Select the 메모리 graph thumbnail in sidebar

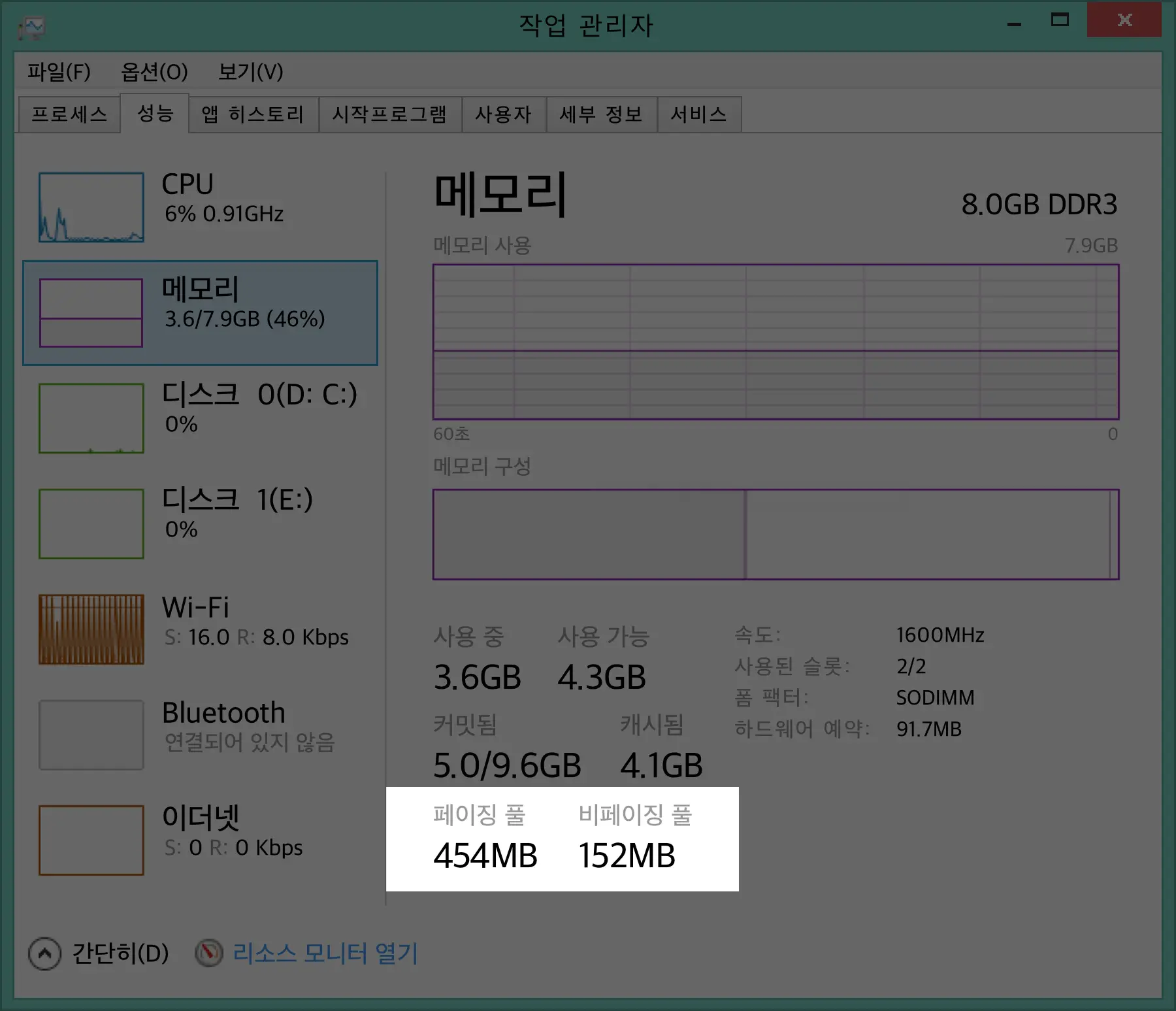[x=91, y=312]
